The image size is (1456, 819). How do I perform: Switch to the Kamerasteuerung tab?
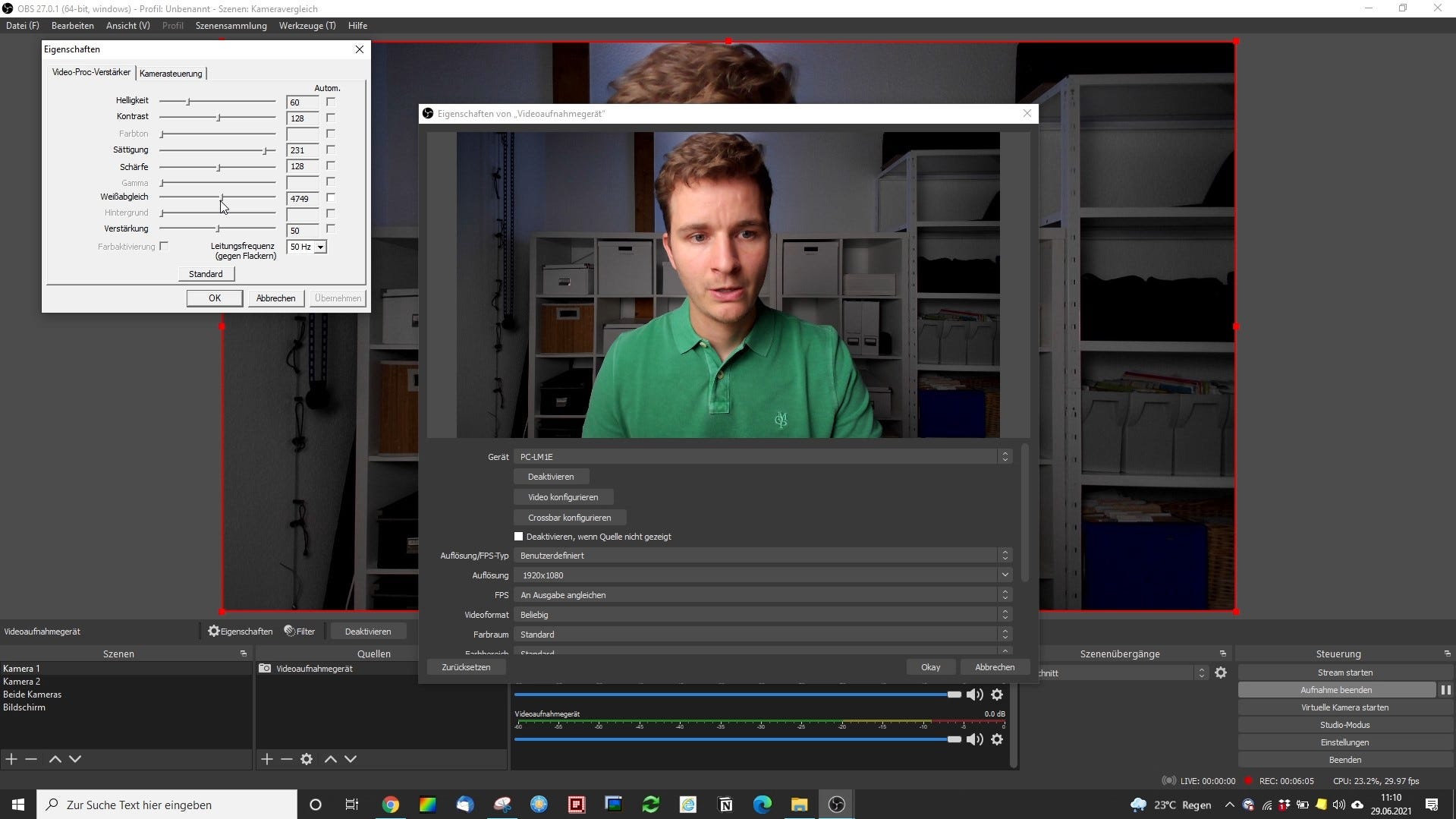[171, 74]
